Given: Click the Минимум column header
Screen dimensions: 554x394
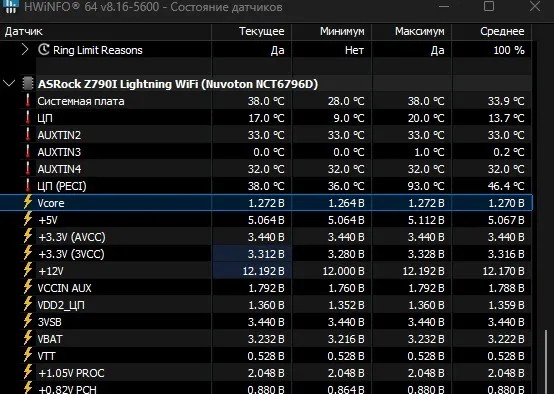Looking at the screenshot, I should 331,31.
